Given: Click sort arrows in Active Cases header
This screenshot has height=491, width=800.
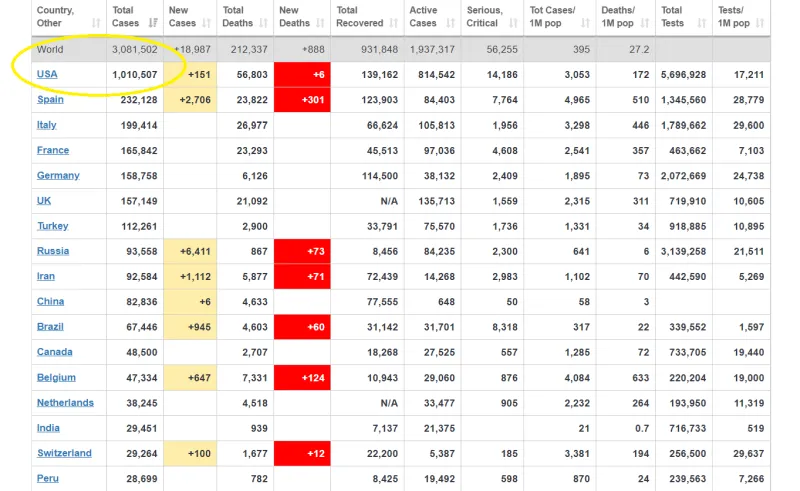Looking at the screenshot, I should point(450,22).
